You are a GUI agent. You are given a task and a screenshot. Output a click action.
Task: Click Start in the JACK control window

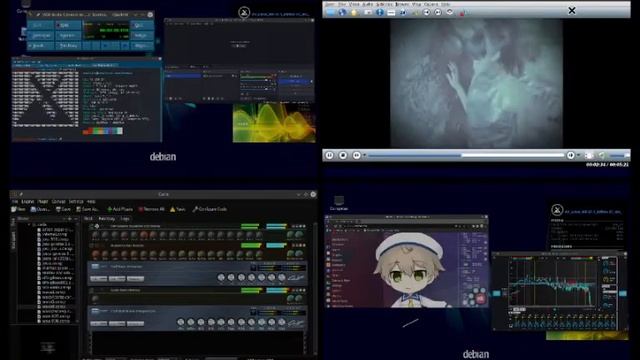(40, 25)
